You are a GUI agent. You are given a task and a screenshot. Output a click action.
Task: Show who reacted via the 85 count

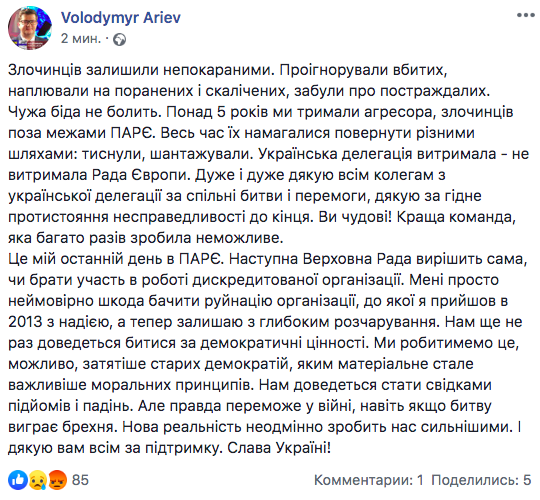click(80, 480)
